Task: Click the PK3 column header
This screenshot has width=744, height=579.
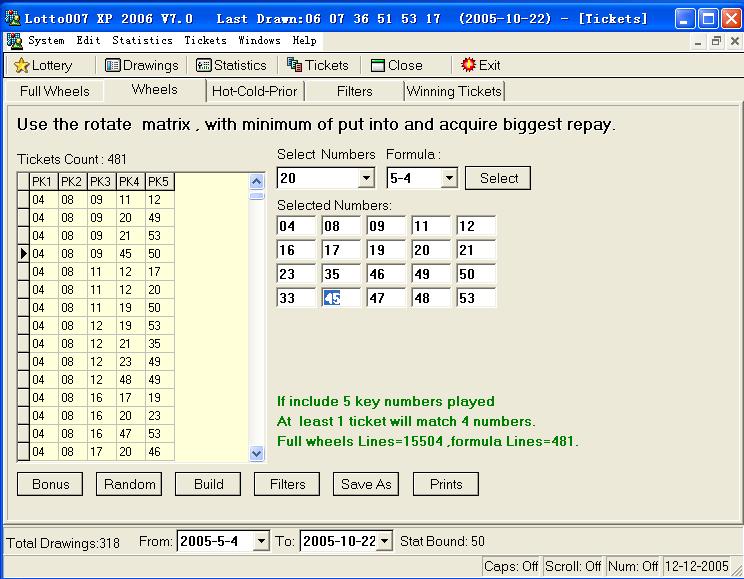Action: coord(102,182)
